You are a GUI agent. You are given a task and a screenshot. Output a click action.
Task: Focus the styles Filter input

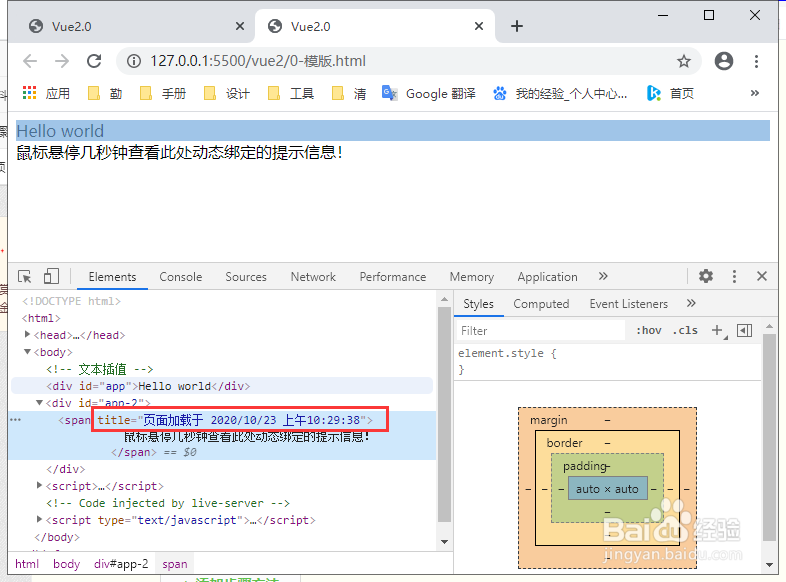click(x=541, y=331)
